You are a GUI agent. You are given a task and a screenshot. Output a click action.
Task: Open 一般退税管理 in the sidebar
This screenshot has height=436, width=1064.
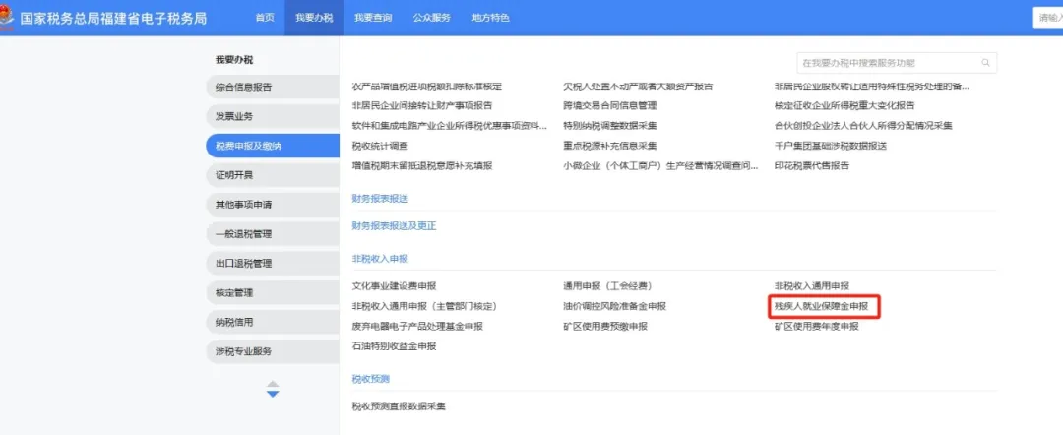244,234
